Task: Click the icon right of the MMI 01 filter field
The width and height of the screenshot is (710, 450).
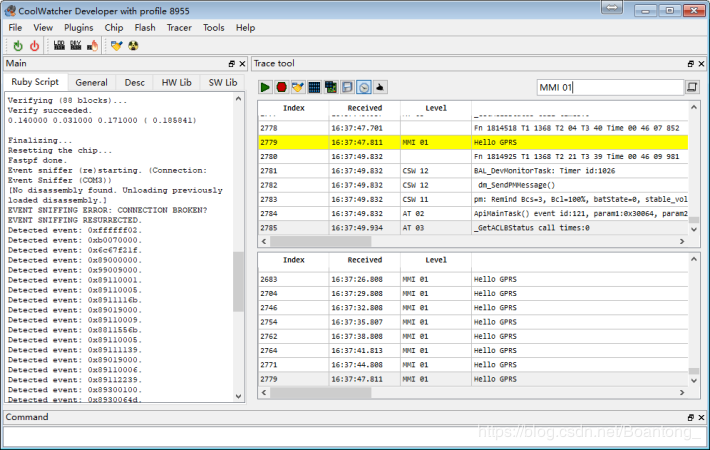Action: click(x=691, y=87)
